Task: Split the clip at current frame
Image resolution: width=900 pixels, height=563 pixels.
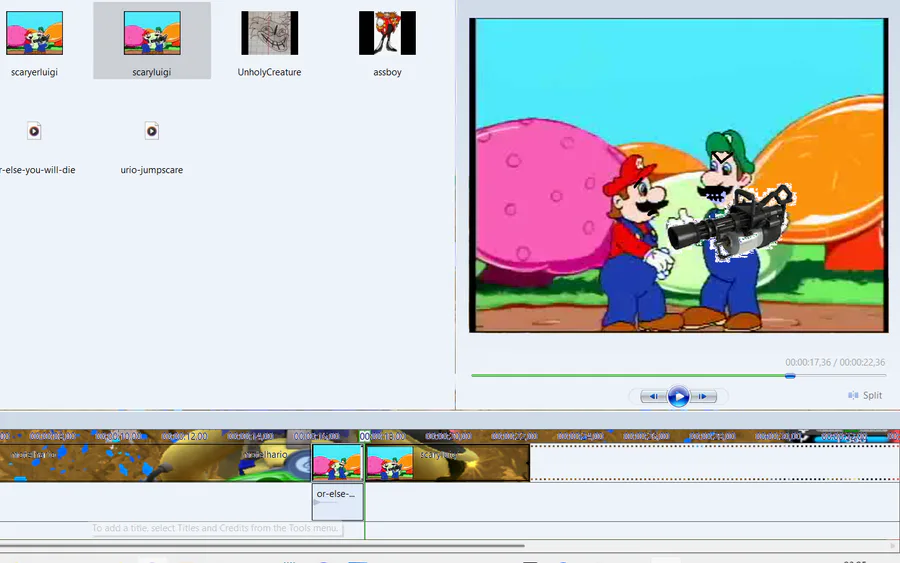Action: click(x=865, y=395)
